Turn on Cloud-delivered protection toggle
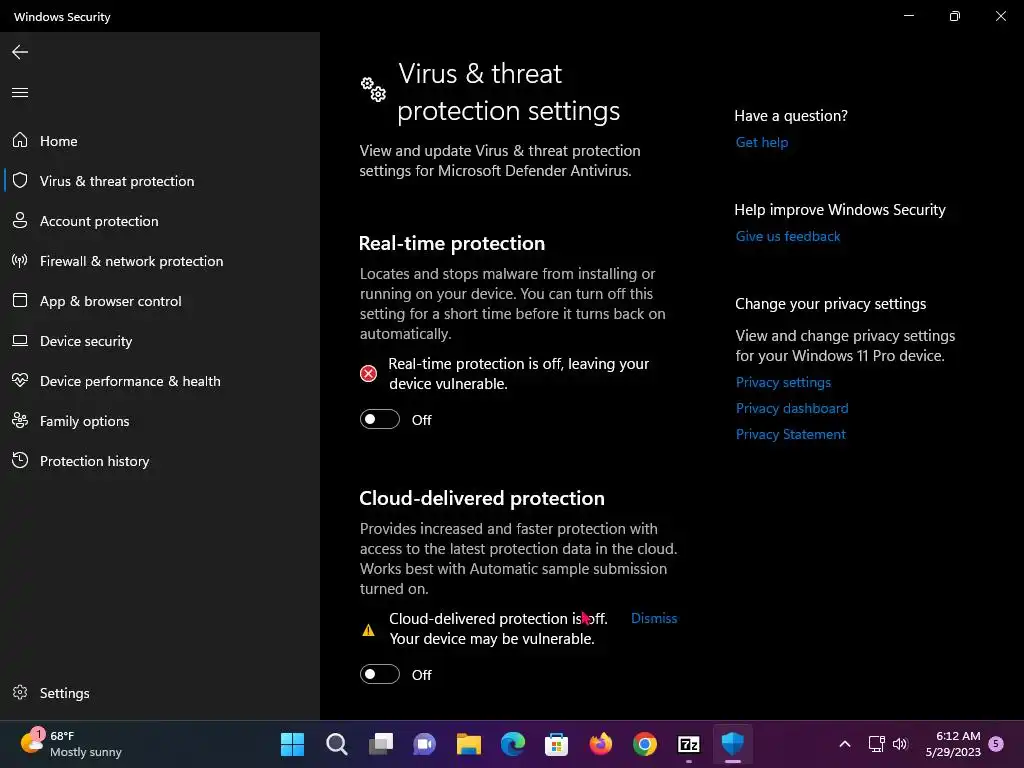The width and height of the screenshot is (1024, 768). point(379,674)
